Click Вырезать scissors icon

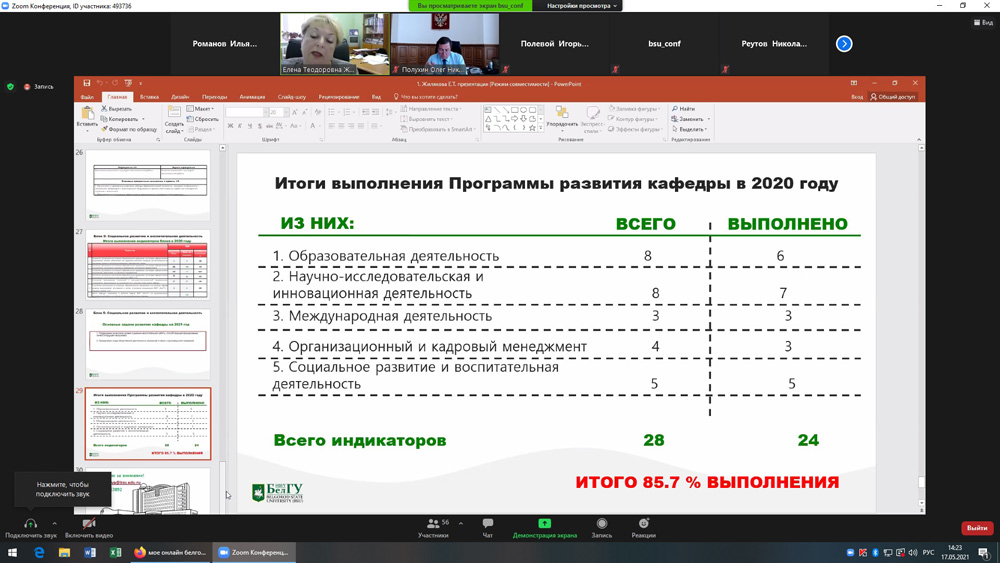tap(116, 109)
